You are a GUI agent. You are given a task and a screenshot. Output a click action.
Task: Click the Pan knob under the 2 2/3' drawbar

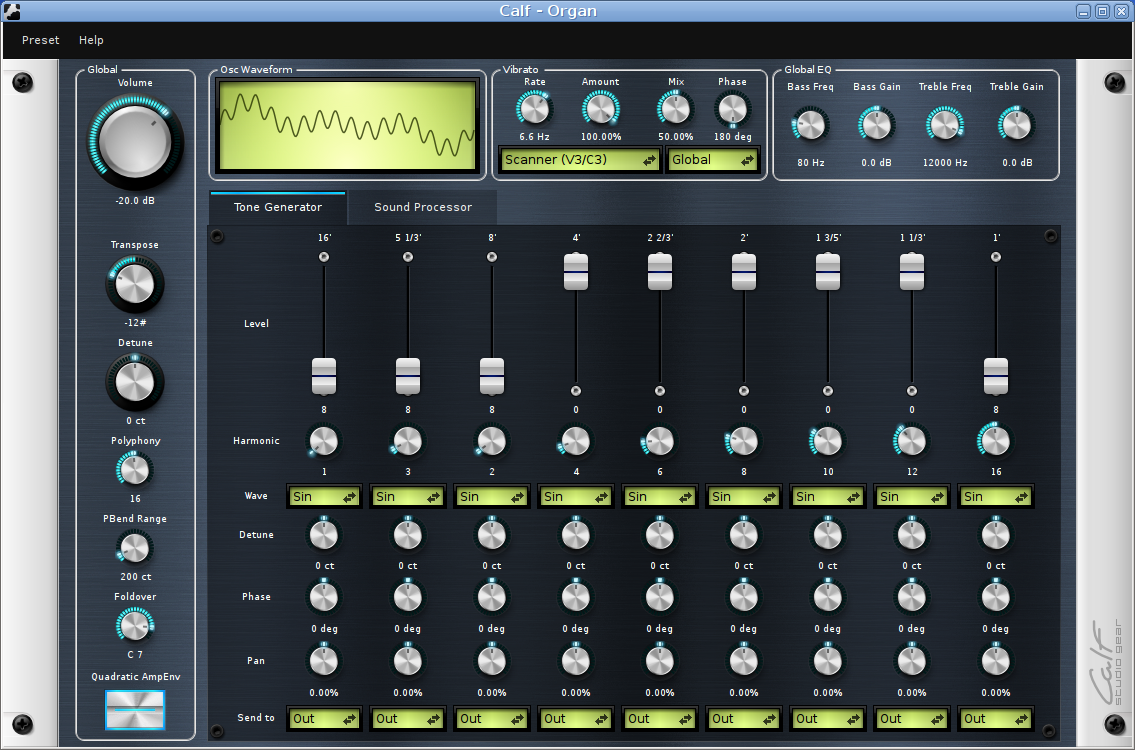click(660, 661)
